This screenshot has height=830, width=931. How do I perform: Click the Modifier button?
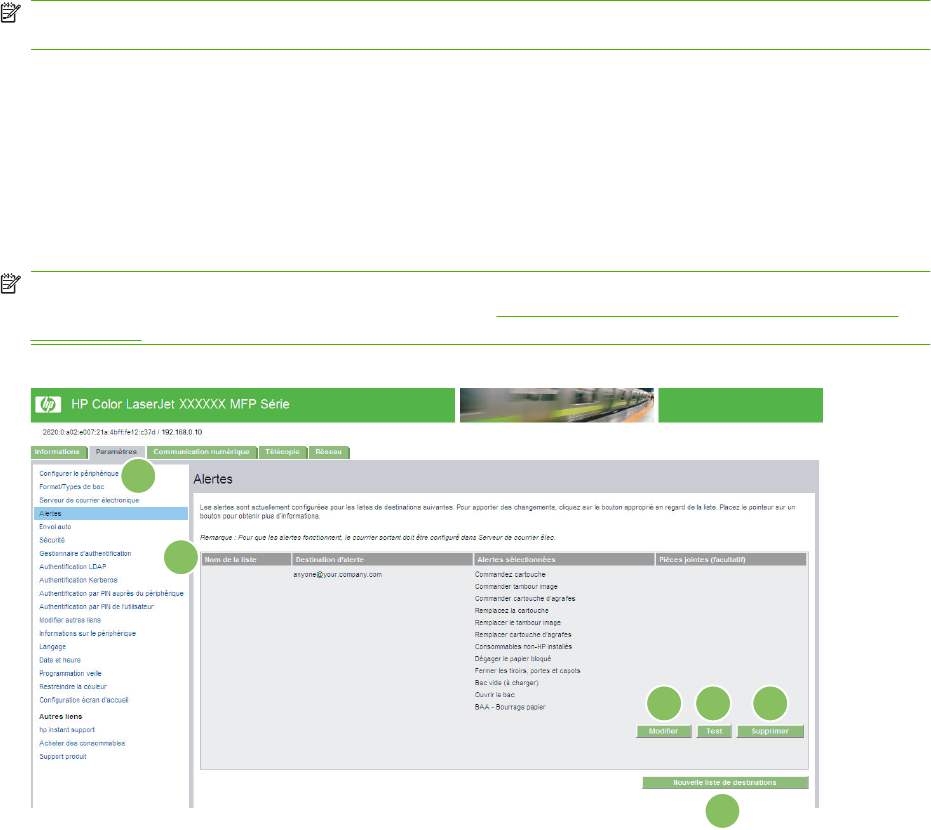(664, 732)
